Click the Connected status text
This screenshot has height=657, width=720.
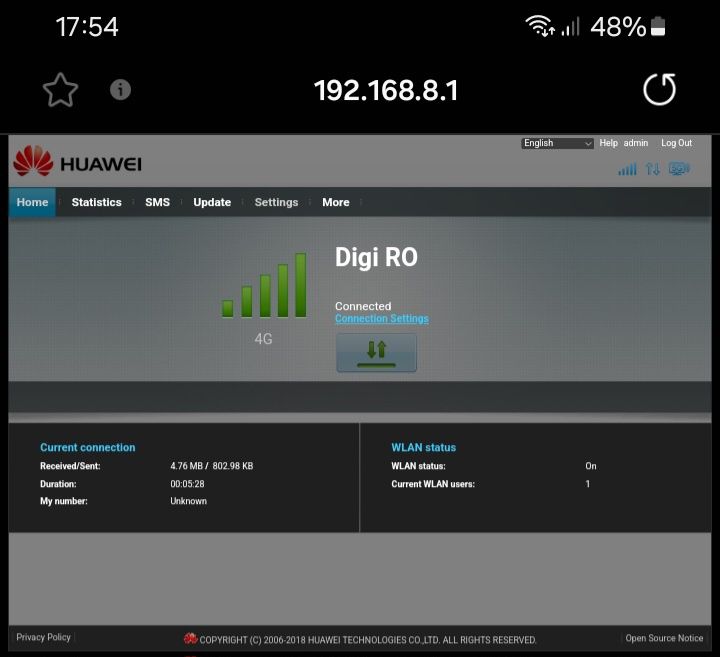coord(363,306)
